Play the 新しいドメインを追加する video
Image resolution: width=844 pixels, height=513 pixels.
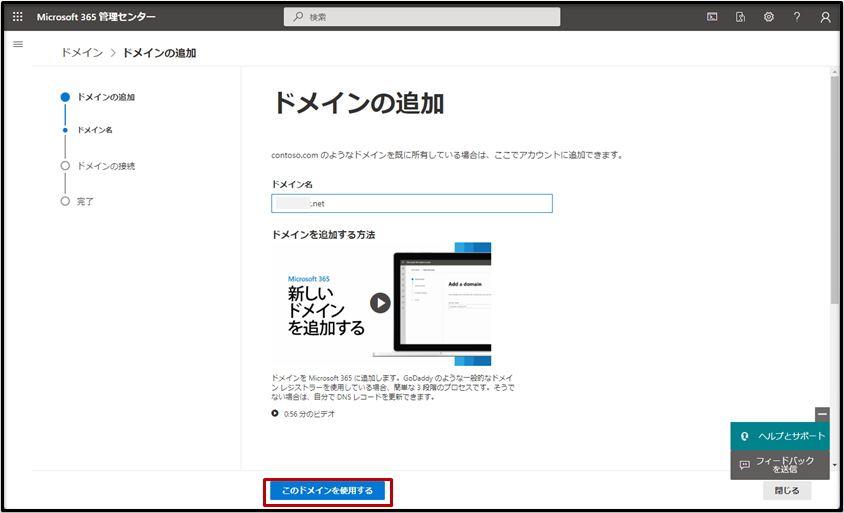coord(380,303)
